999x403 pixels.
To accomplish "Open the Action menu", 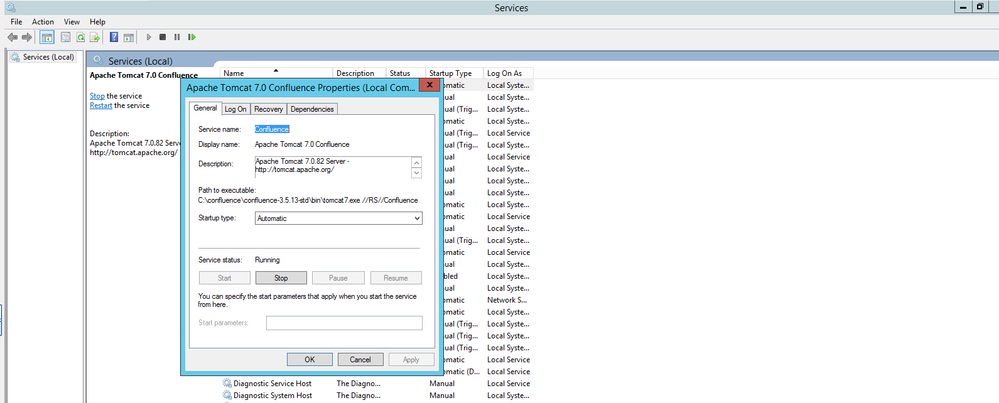I will [43, 21].
